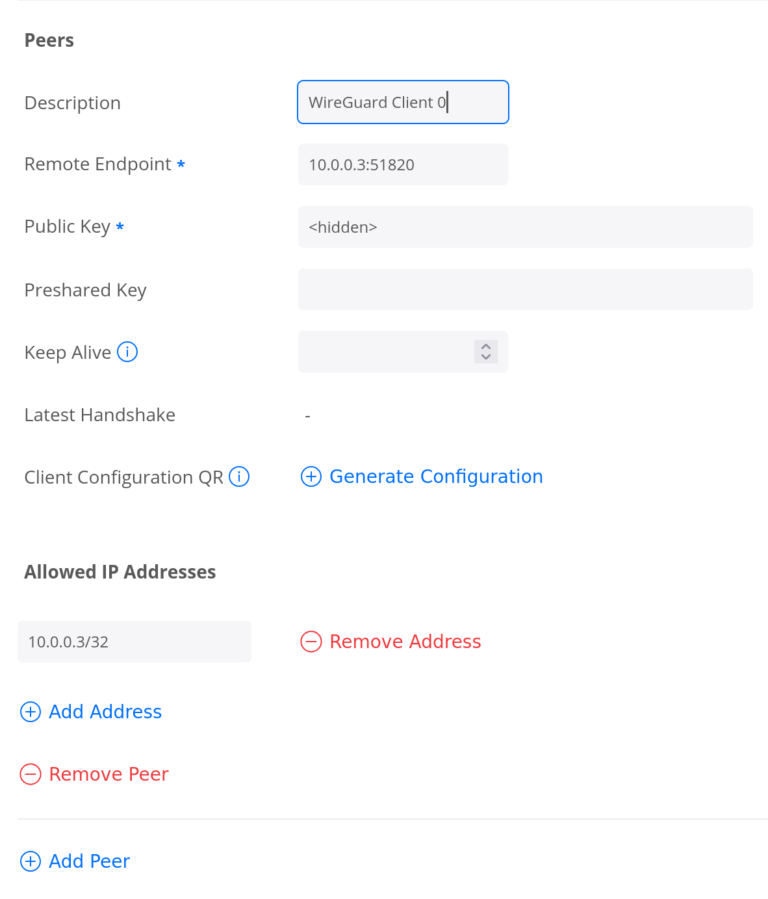Click the down arrow on Keep Alive stepper
Image resolution: width=768 pixels, height=899 pixels.
click(x=486, y=356)
